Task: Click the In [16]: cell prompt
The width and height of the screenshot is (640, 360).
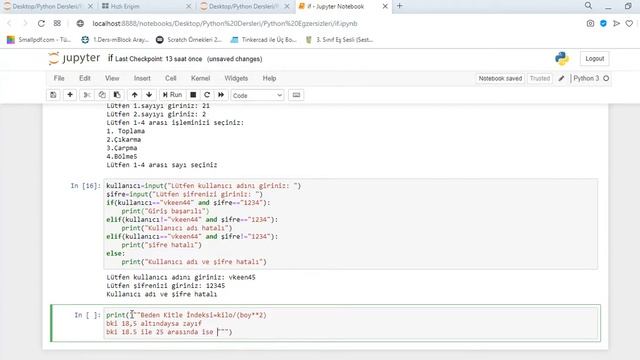Action: point(85,186)
